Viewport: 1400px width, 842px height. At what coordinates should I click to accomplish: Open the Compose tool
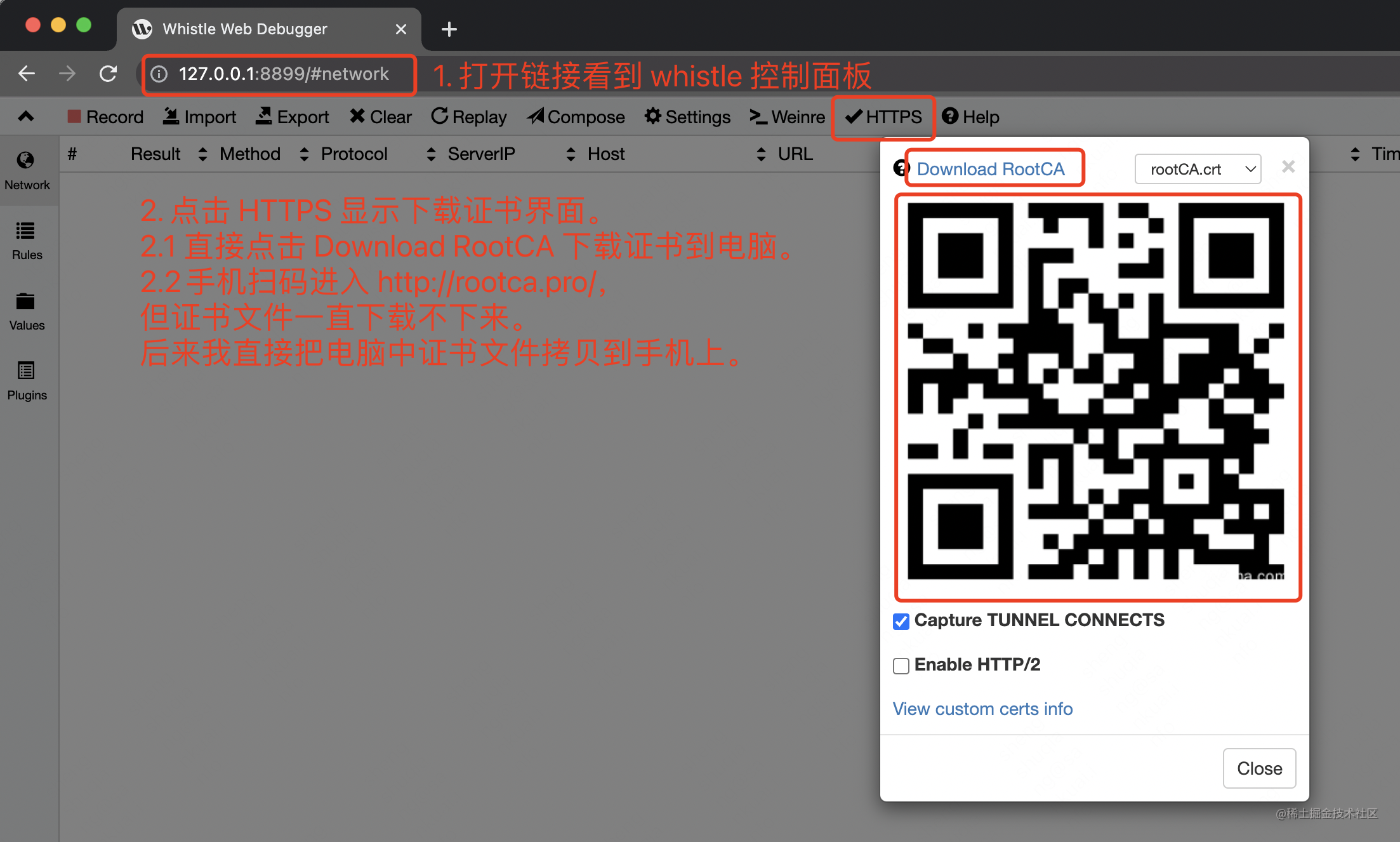(x=576, y=117)
